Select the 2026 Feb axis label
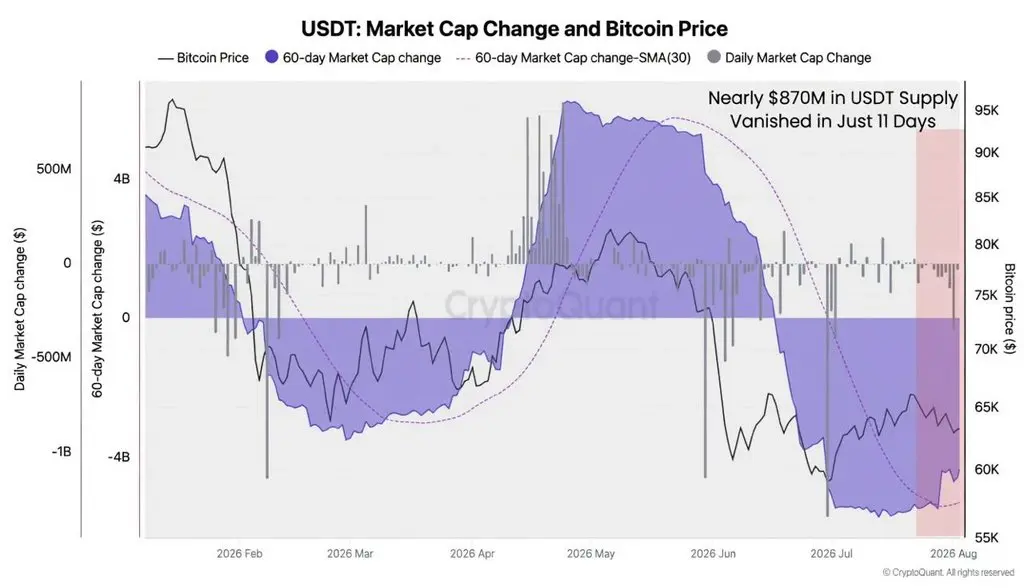The height and width of the screenshot is (588, 1024). (240, 553)
